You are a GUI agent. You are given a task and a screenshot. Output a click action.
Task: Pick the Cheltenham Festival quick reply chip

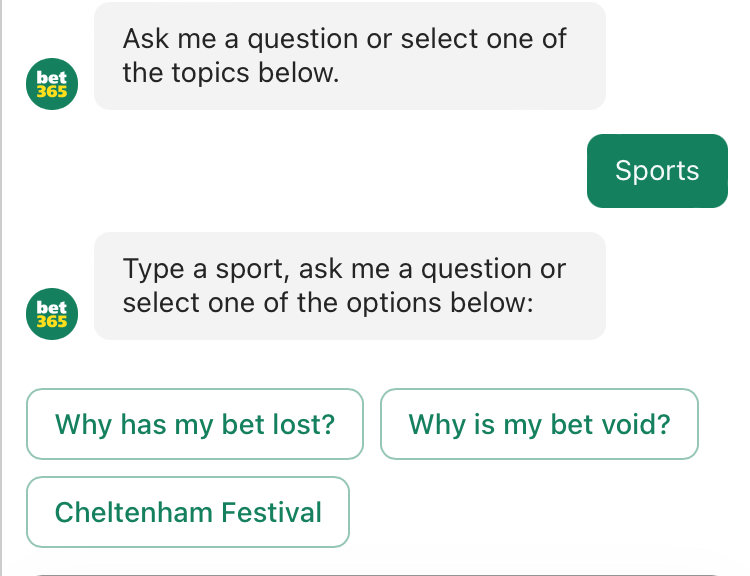(188, 512)
